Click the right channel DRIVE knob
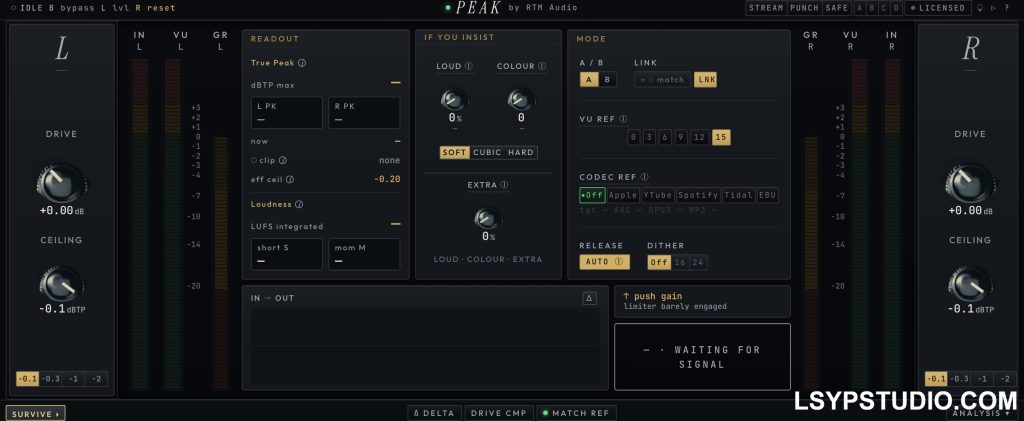Image resolution: width=1024 pixels, height=421 pixels. [970, 183]
